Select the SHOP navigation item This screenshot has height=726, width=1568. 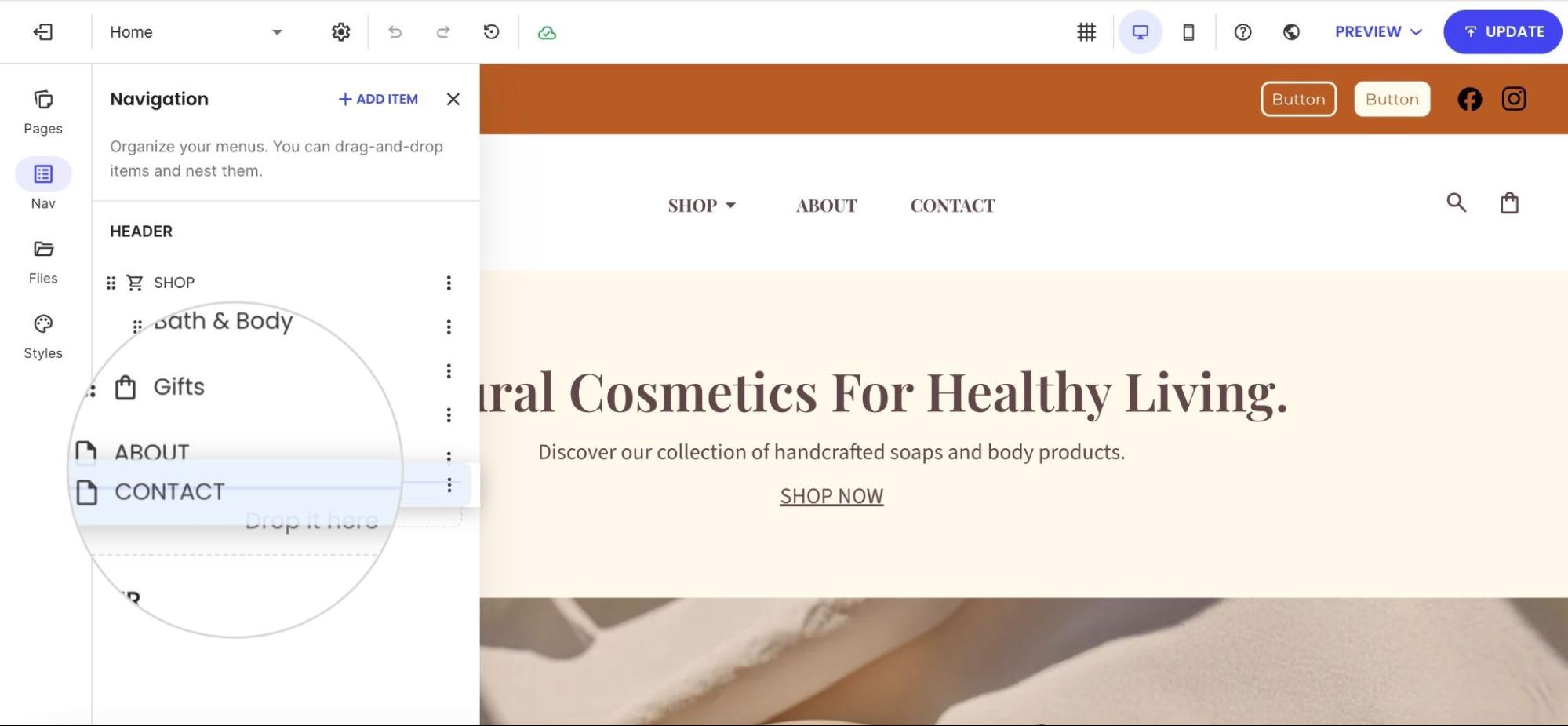click(x=174, y=283)
